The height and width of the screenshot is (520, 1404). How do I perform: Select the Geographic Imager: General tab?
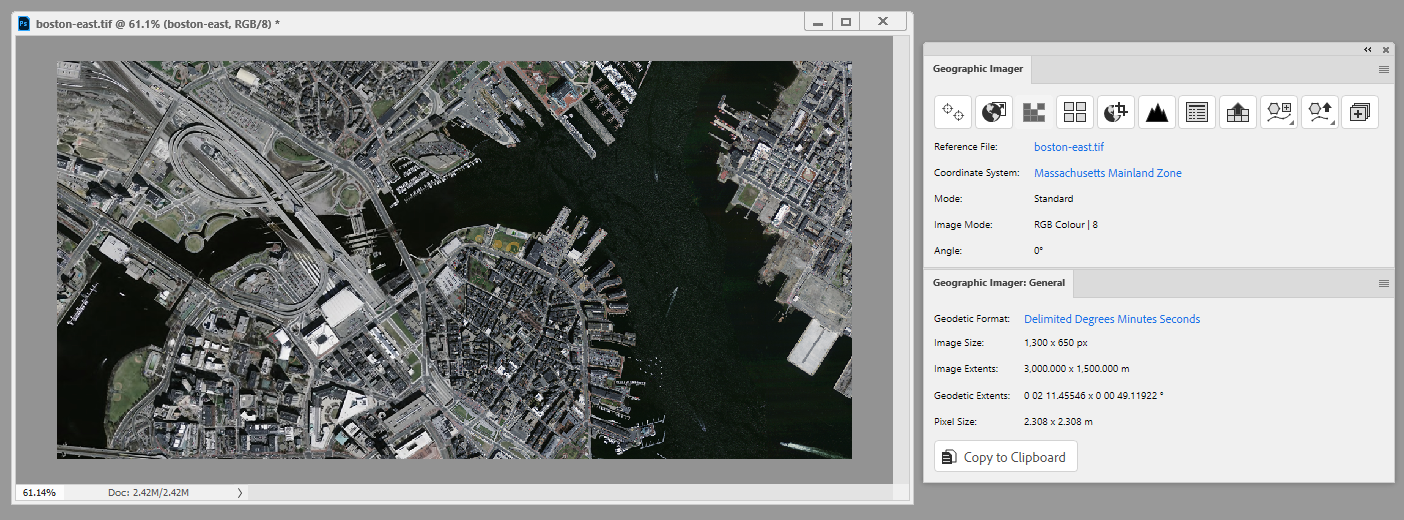click(x=999, y=283)
